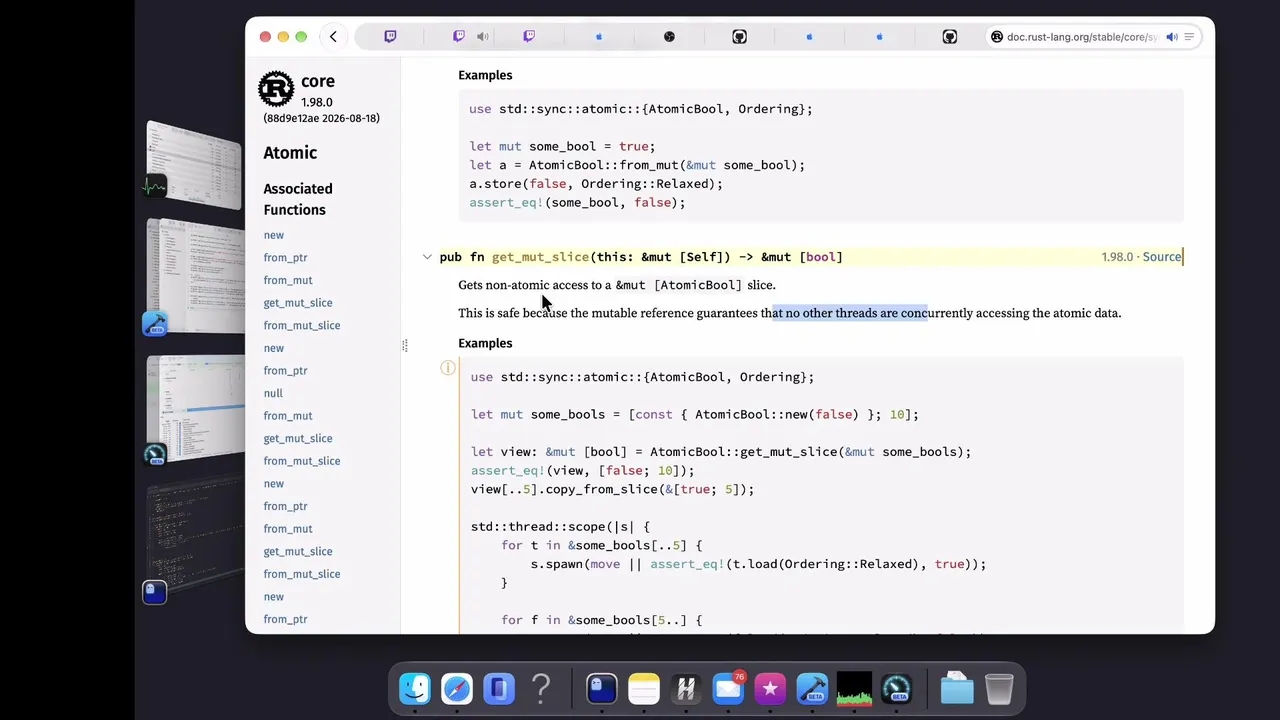Open Xcode beta hammer icon in Dock
This screenshot has height=720, width=1280.
click(812, 688)
